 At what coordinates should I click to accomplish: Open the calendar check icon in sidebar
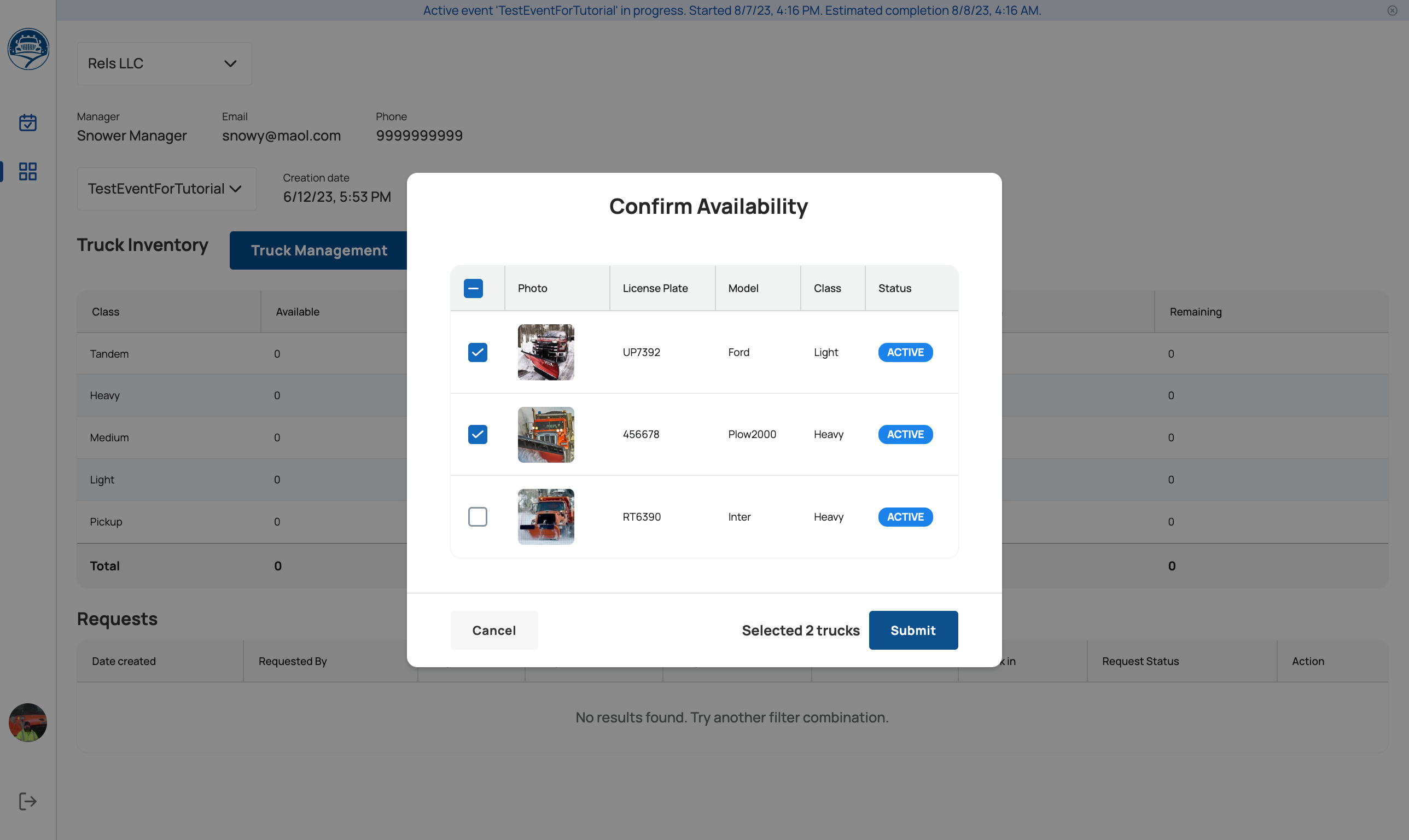point(28,122)
